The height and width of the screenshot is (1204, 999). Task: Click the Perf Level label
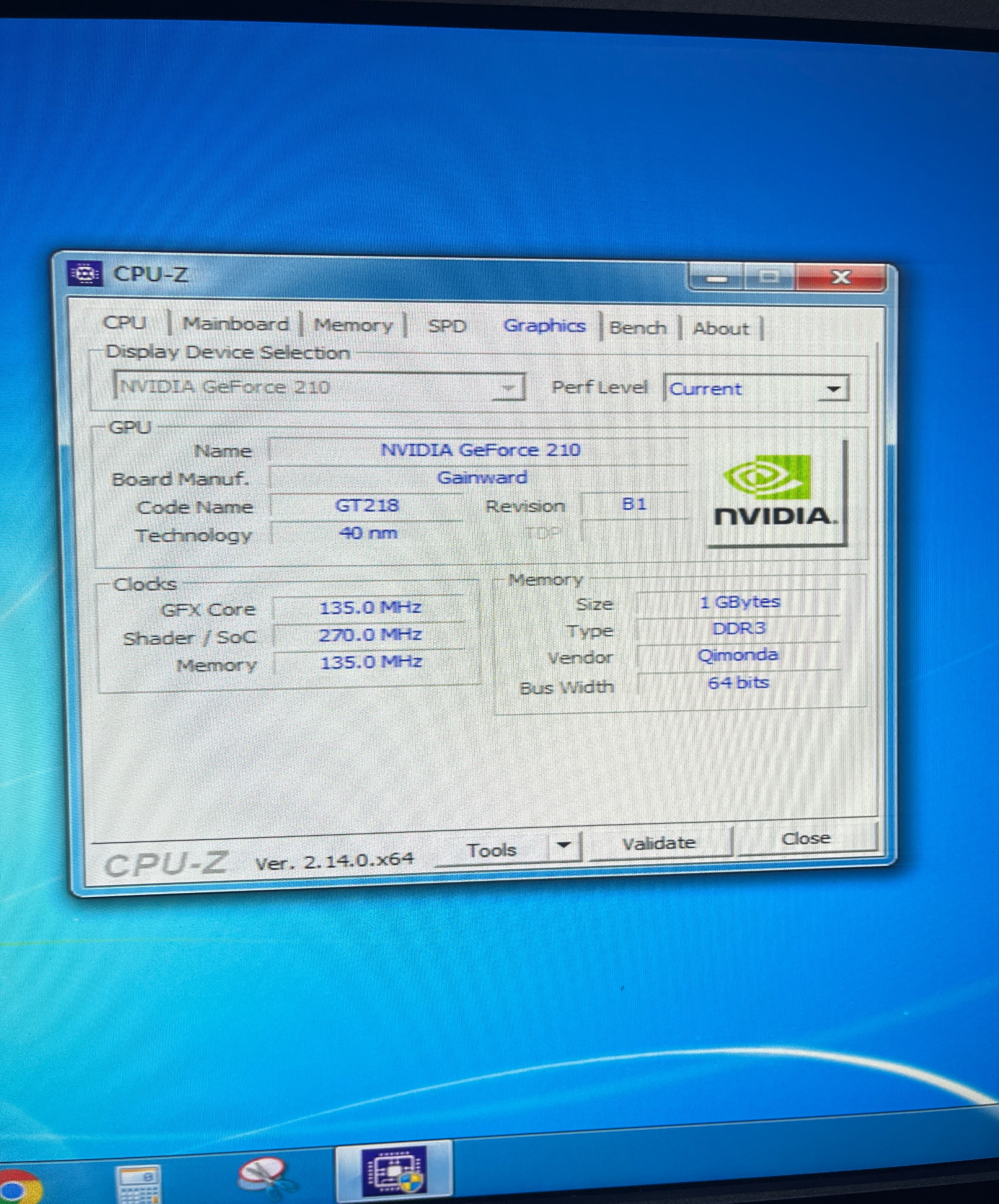pyautogui.click(x=599, y=387)
